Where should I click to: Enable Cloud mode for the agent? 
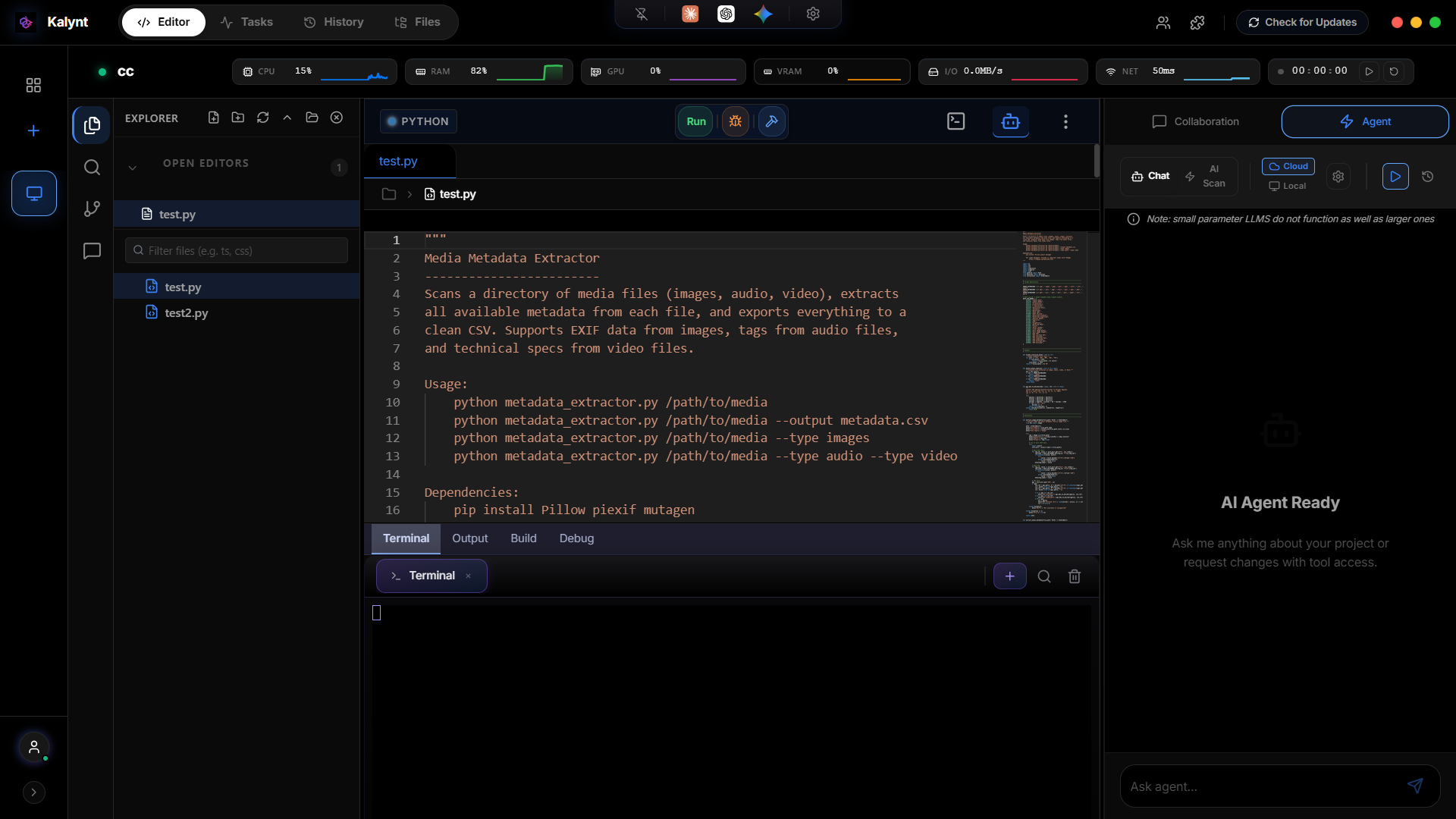coord(1288,166)
